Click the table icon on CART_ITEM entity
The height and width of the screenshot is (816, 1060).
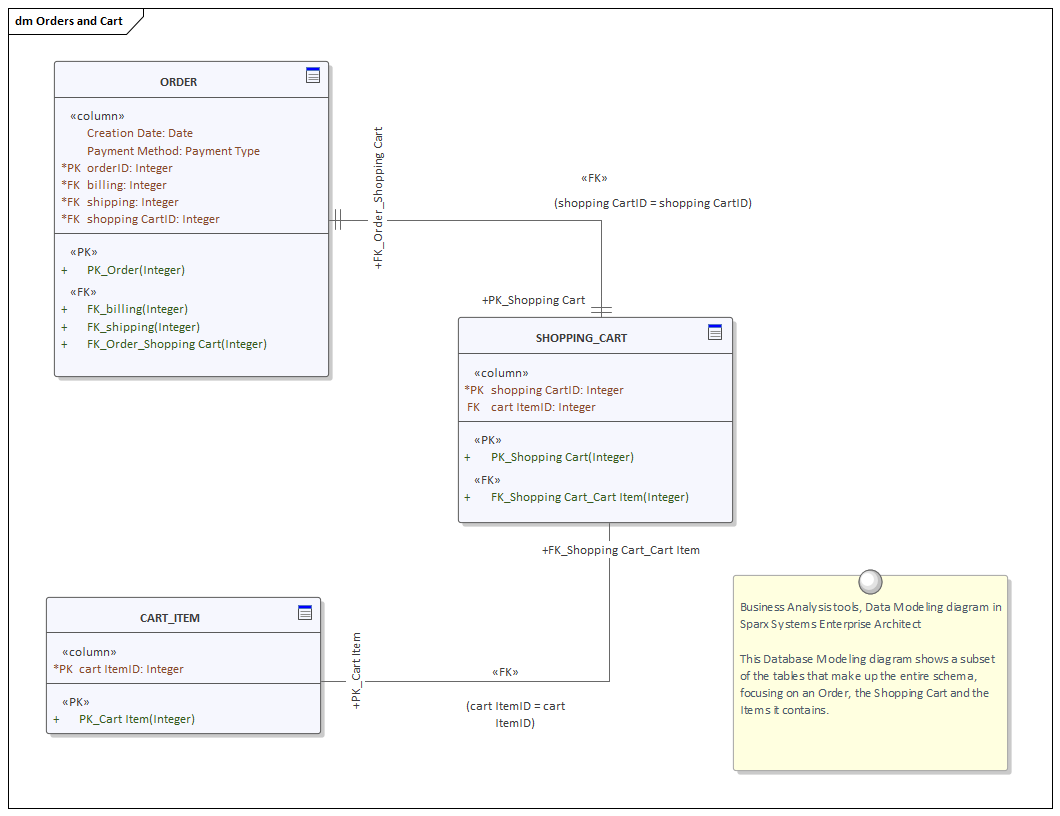(x=305, y=611)
